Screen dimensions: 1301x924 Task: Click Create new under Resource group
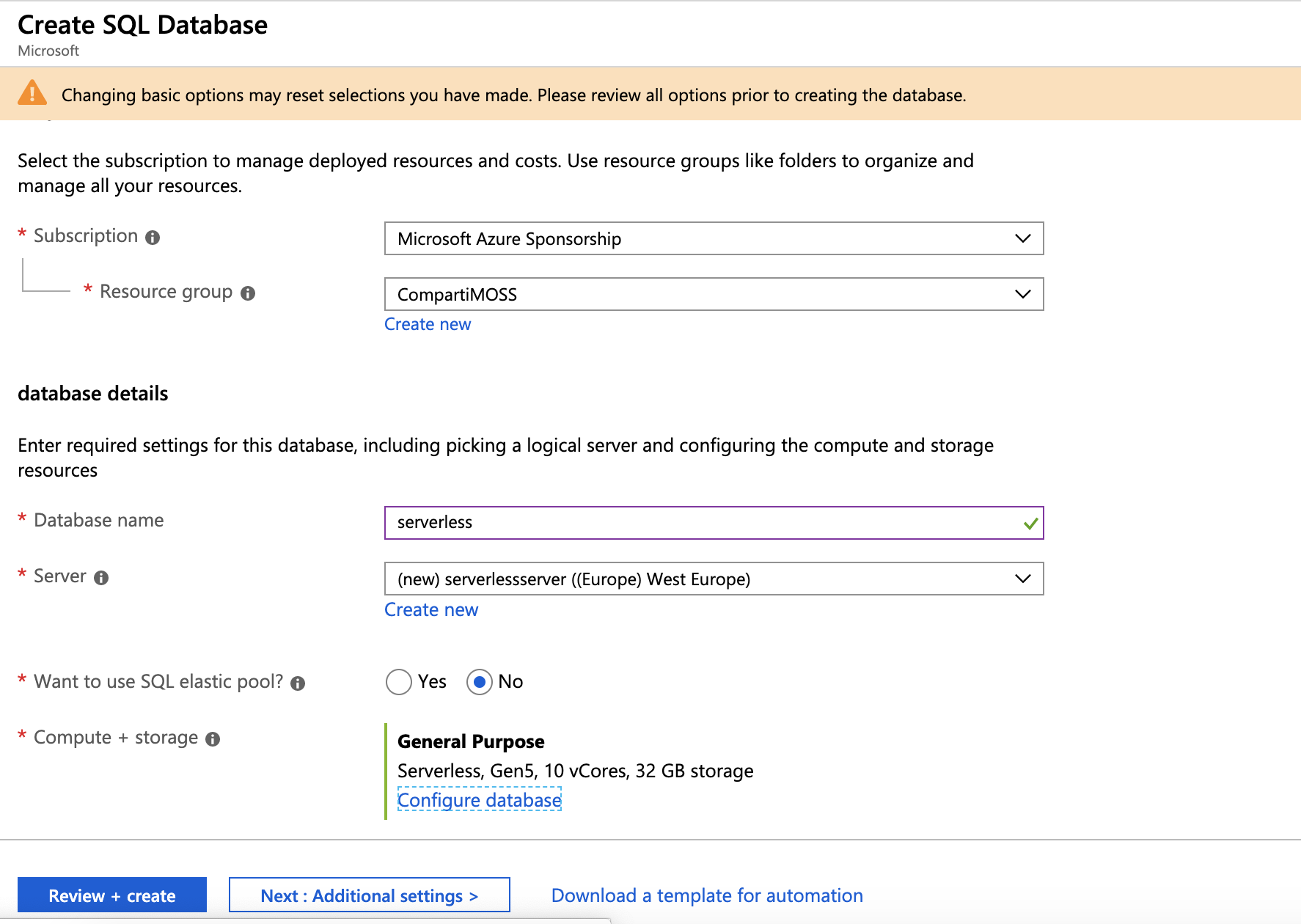tap(428, 323)
